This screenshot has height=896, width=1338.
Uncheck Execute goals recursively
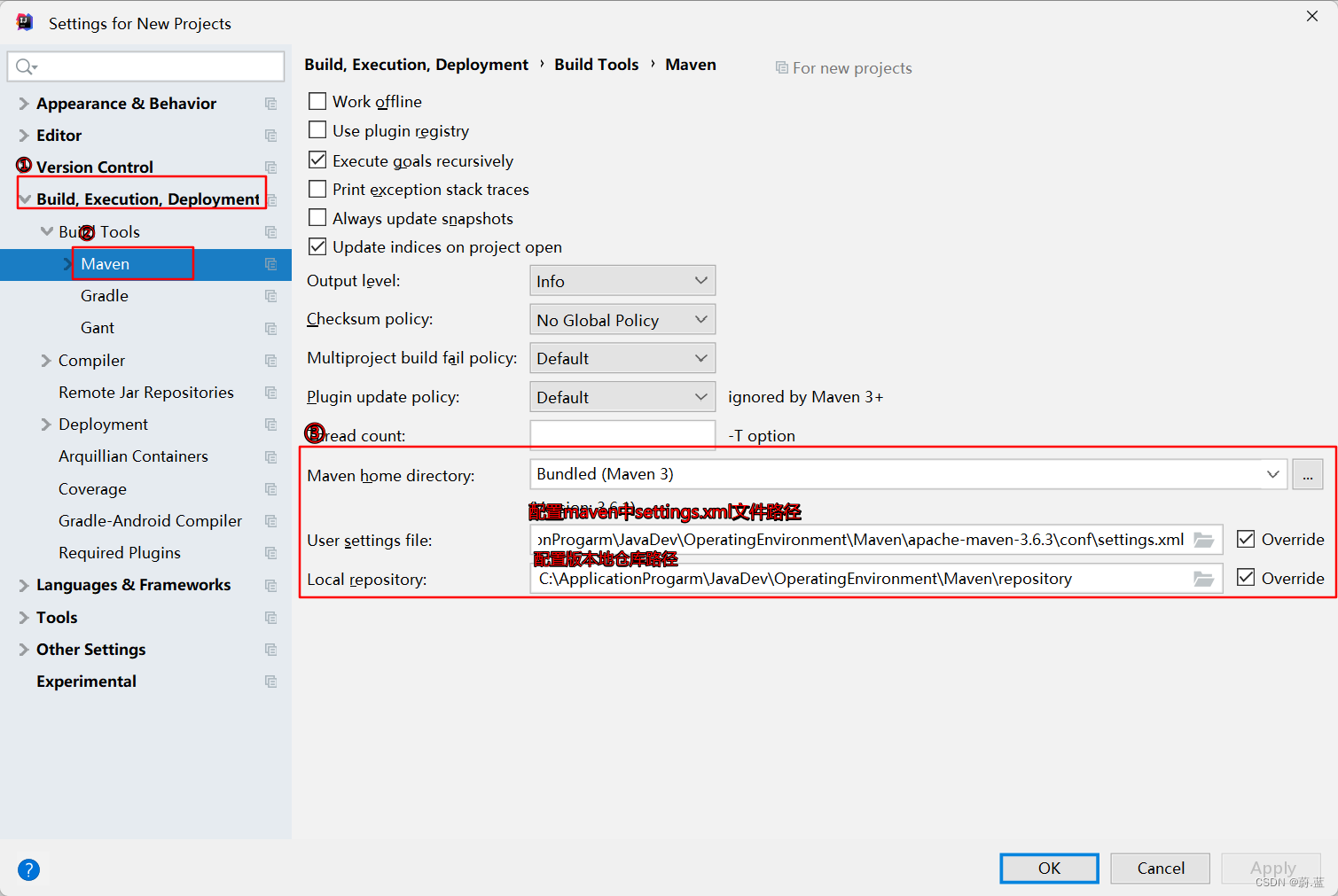coord(317,160)
